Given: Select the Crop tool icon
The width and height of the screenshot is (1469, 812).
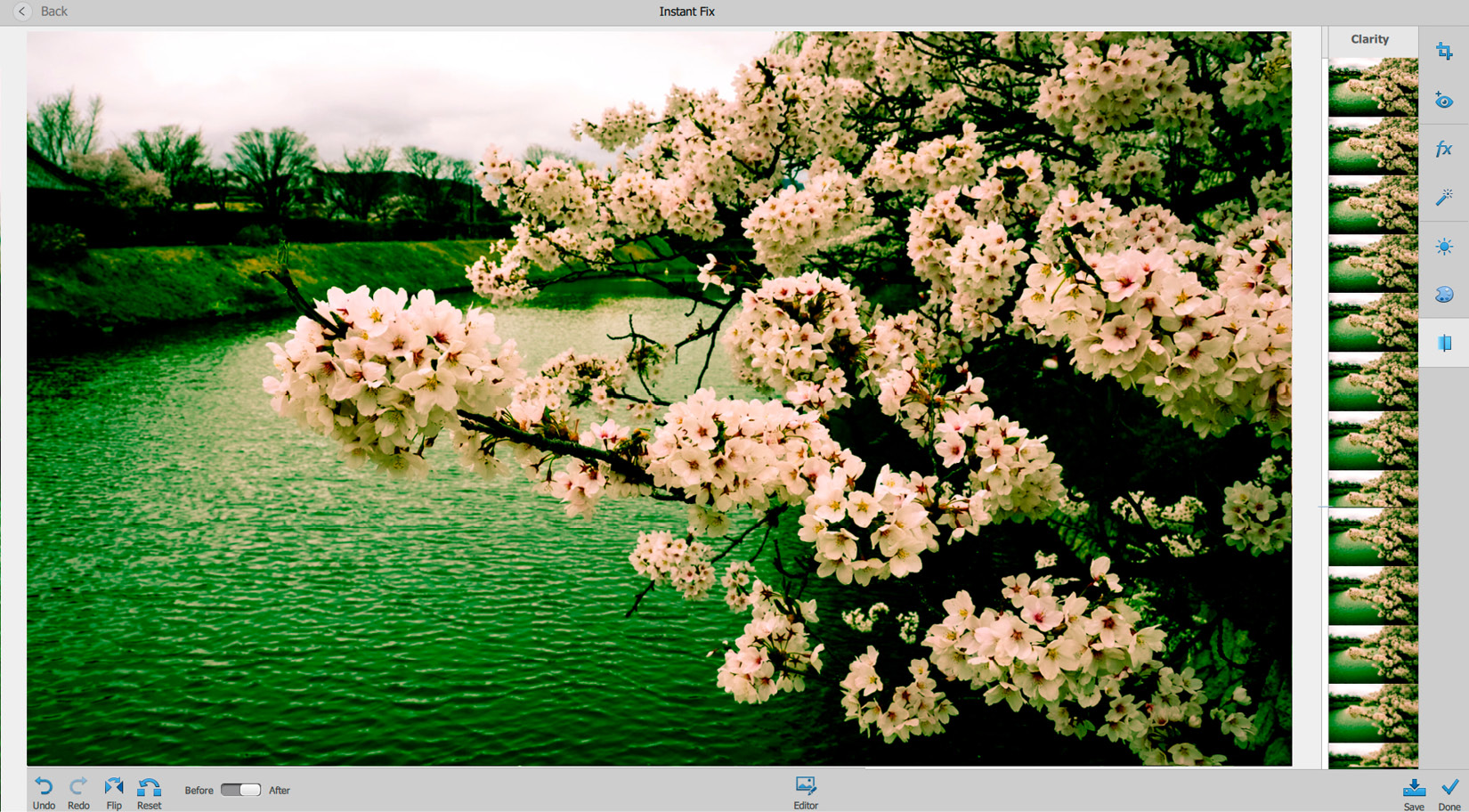Looking at the screenshot, I should pyautogui.click(x=1444, y=52).
